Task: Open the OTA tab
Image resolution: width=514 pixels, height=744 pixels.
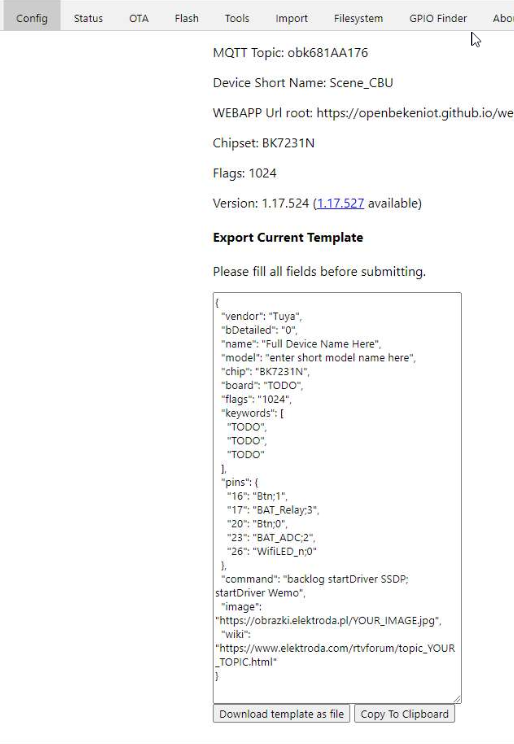Action: pyautogui.click(x=139, y=18)
